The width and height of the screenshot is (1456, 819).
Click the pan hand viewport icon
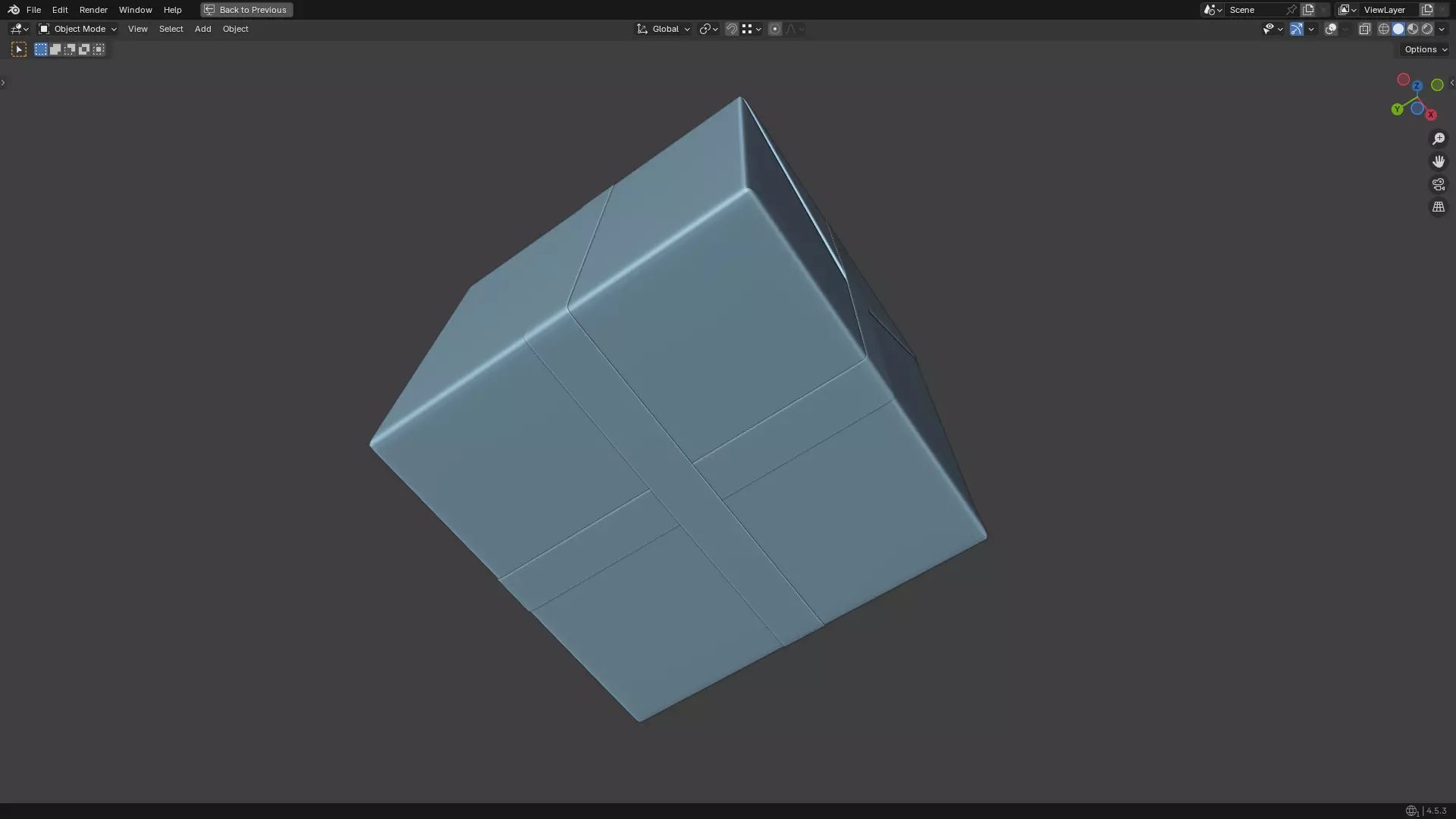click(1438, 162)
